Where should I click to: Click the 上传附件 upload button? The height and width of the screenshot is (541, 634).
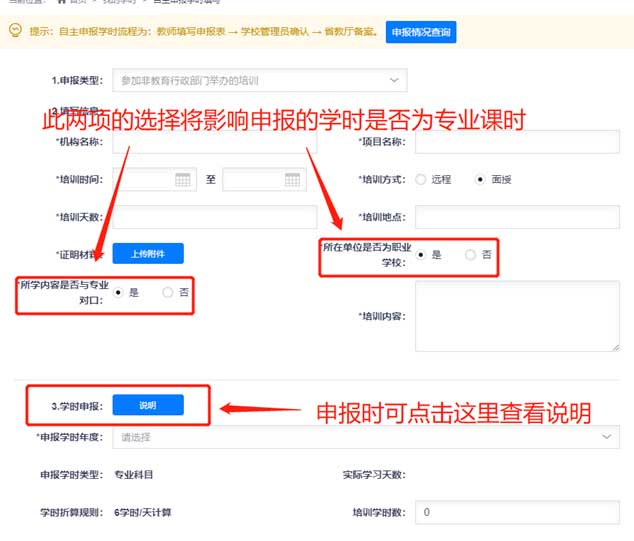(x=147, y=254)
